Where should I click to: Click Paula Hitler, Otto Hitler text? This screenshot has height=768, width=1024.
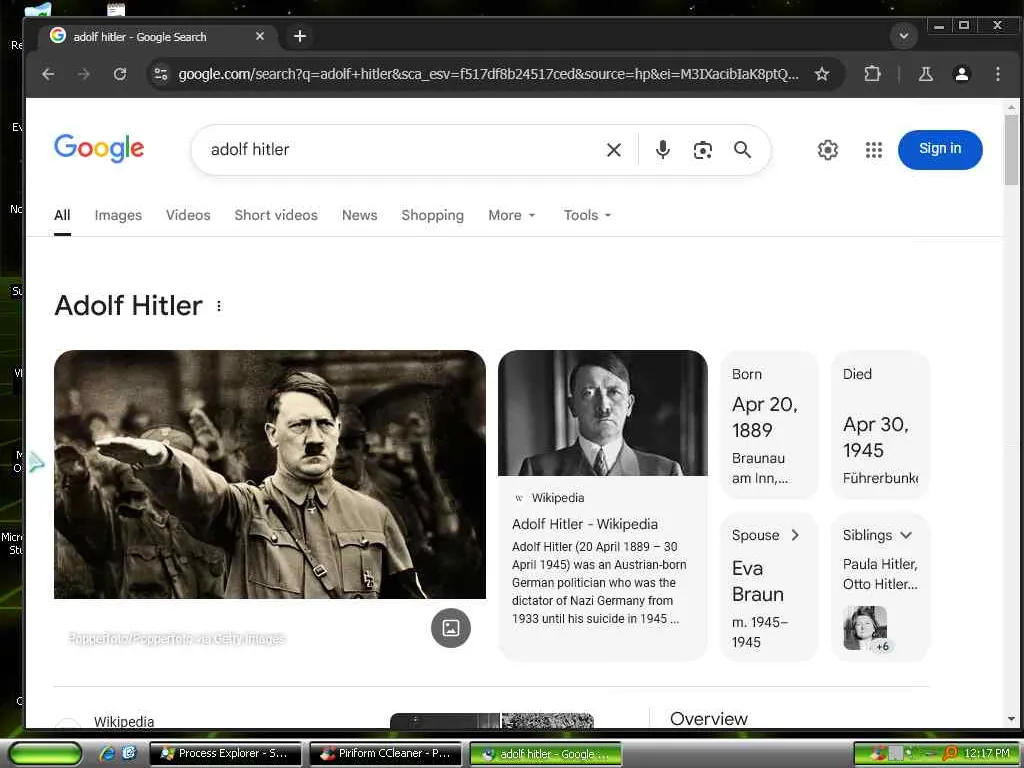[x=880, y=574]
